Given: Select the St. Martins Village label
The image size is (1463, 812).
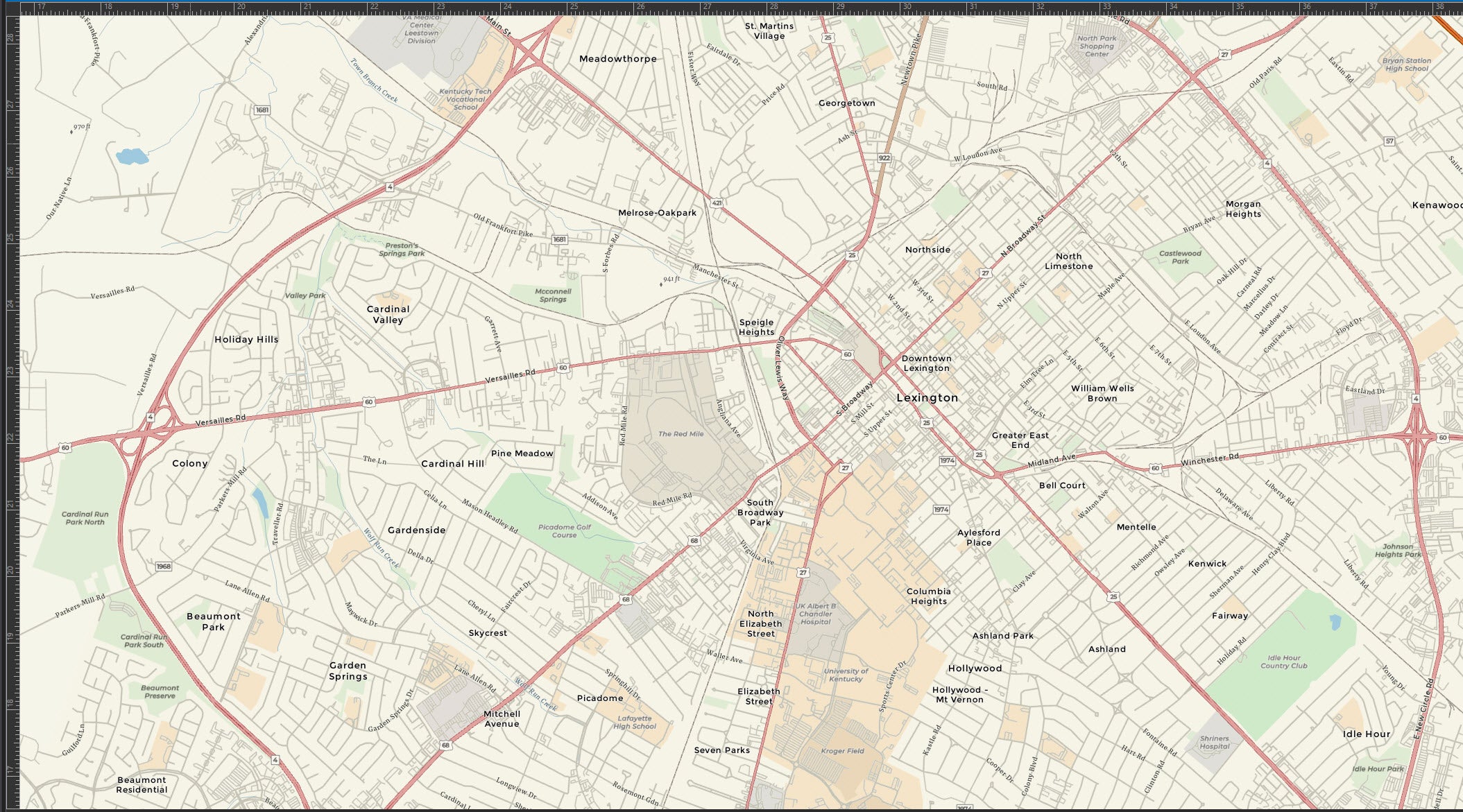Looking at the screenshot, I should (x=769, y=31).
